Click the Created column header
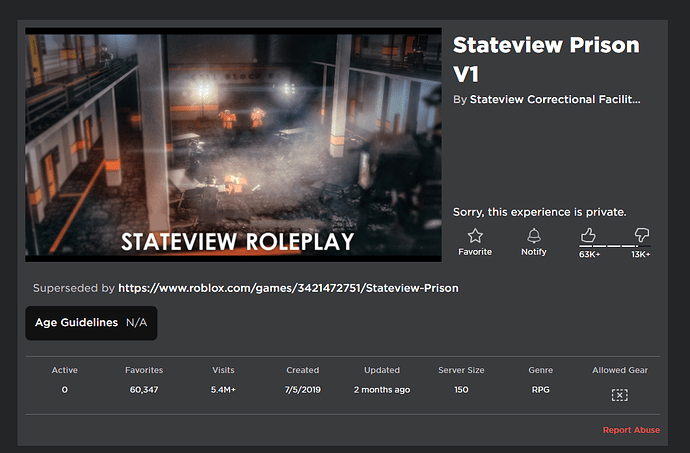 tap(303, 370)
